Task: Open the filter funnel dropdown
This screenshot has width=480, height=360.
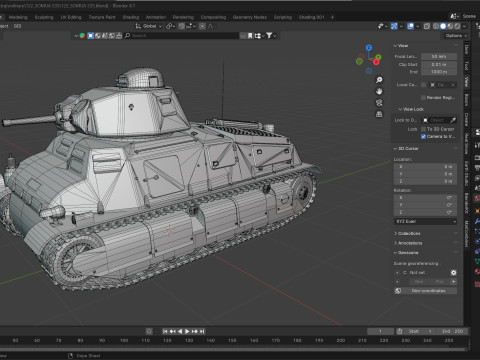Action: [x=271, y=36]
